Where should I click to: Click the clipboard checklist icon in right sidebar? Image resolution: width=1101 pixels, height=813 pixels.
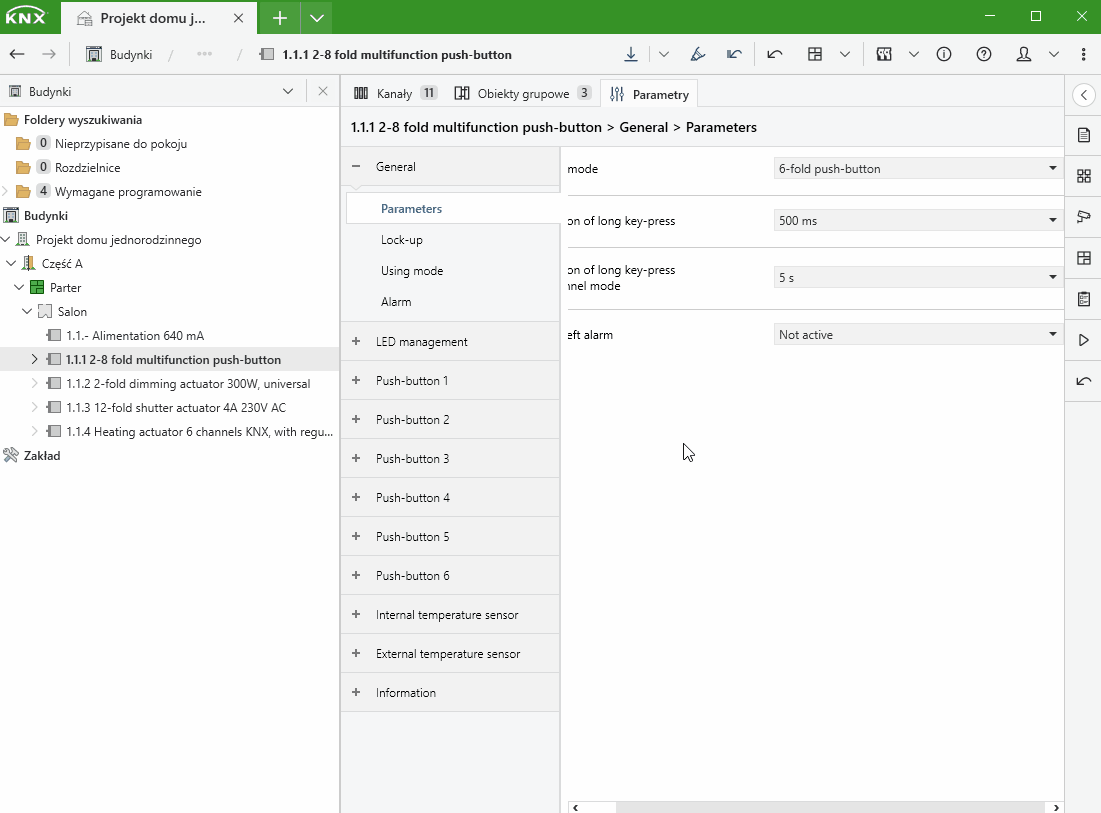tap(1083, 299)
